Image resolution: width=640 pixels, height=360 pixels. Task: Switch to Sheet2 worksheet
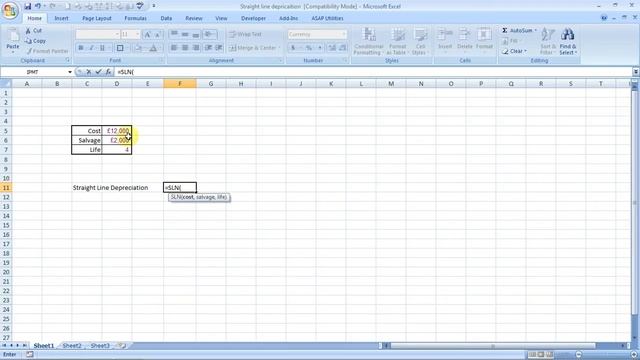72,346
